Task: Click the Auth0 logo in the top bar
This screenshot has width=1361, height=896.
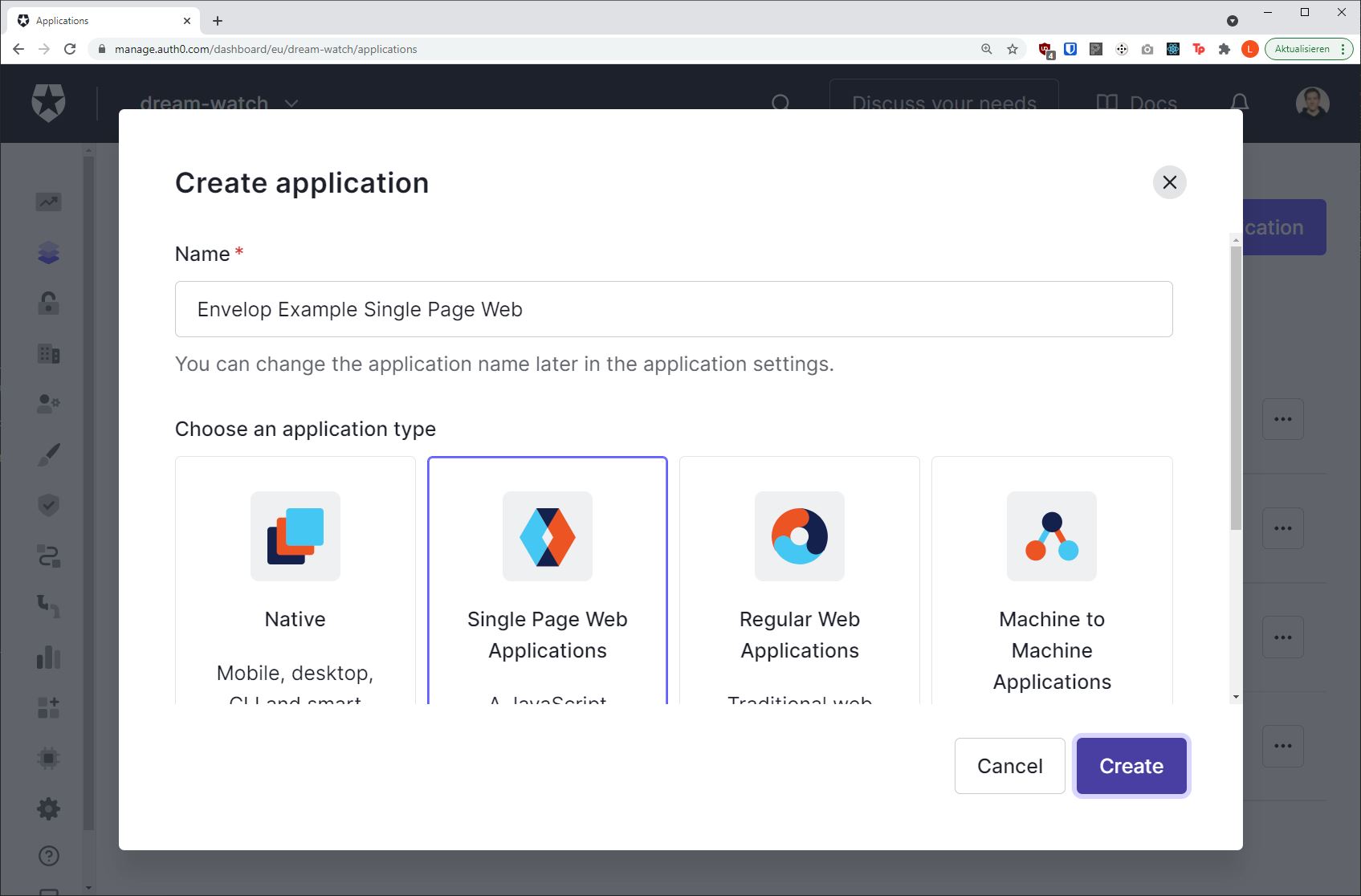Action: (48, 103)
